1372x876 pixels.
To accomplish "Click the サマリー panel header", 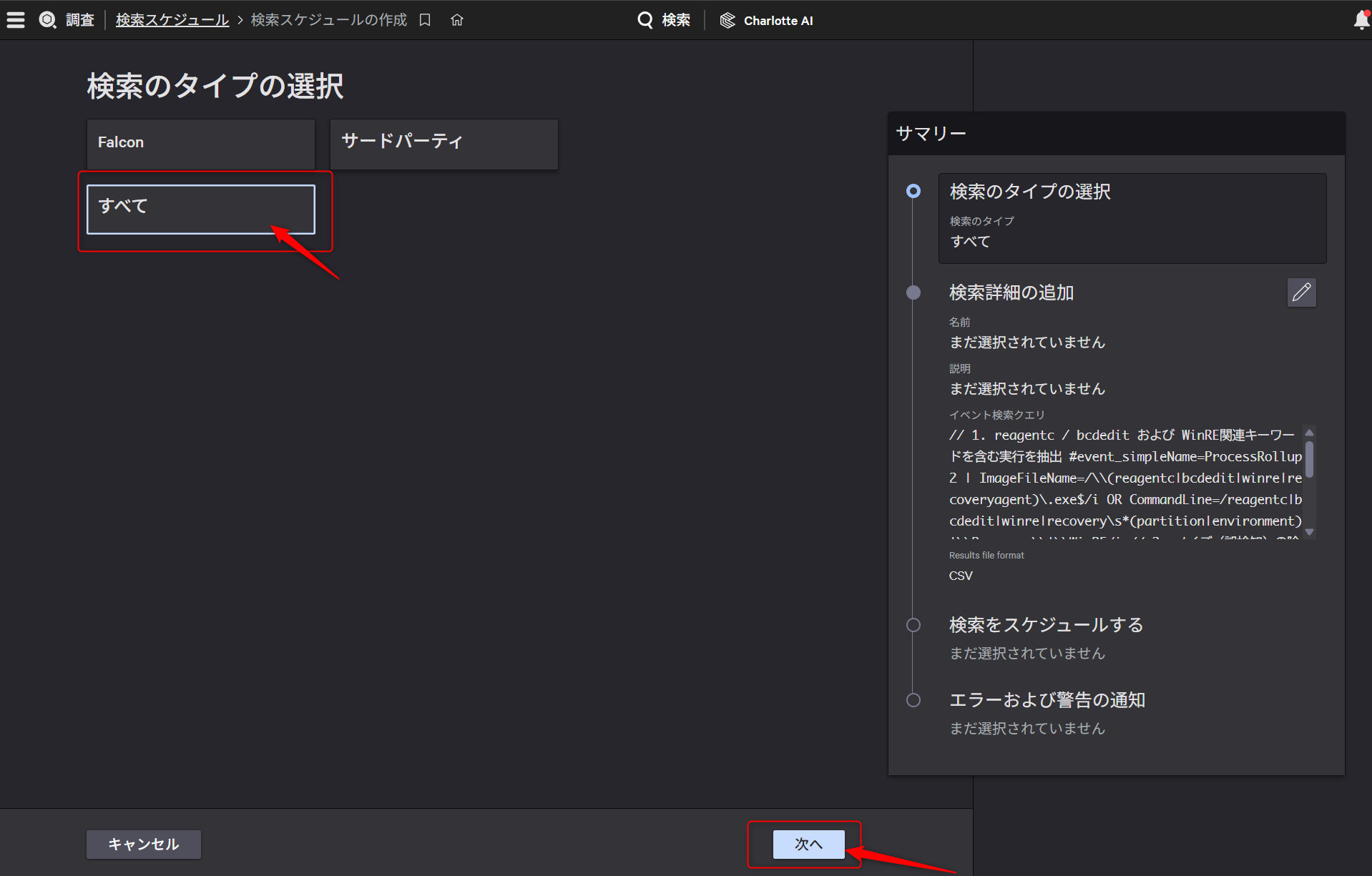I will click(x=1116, y=134).
